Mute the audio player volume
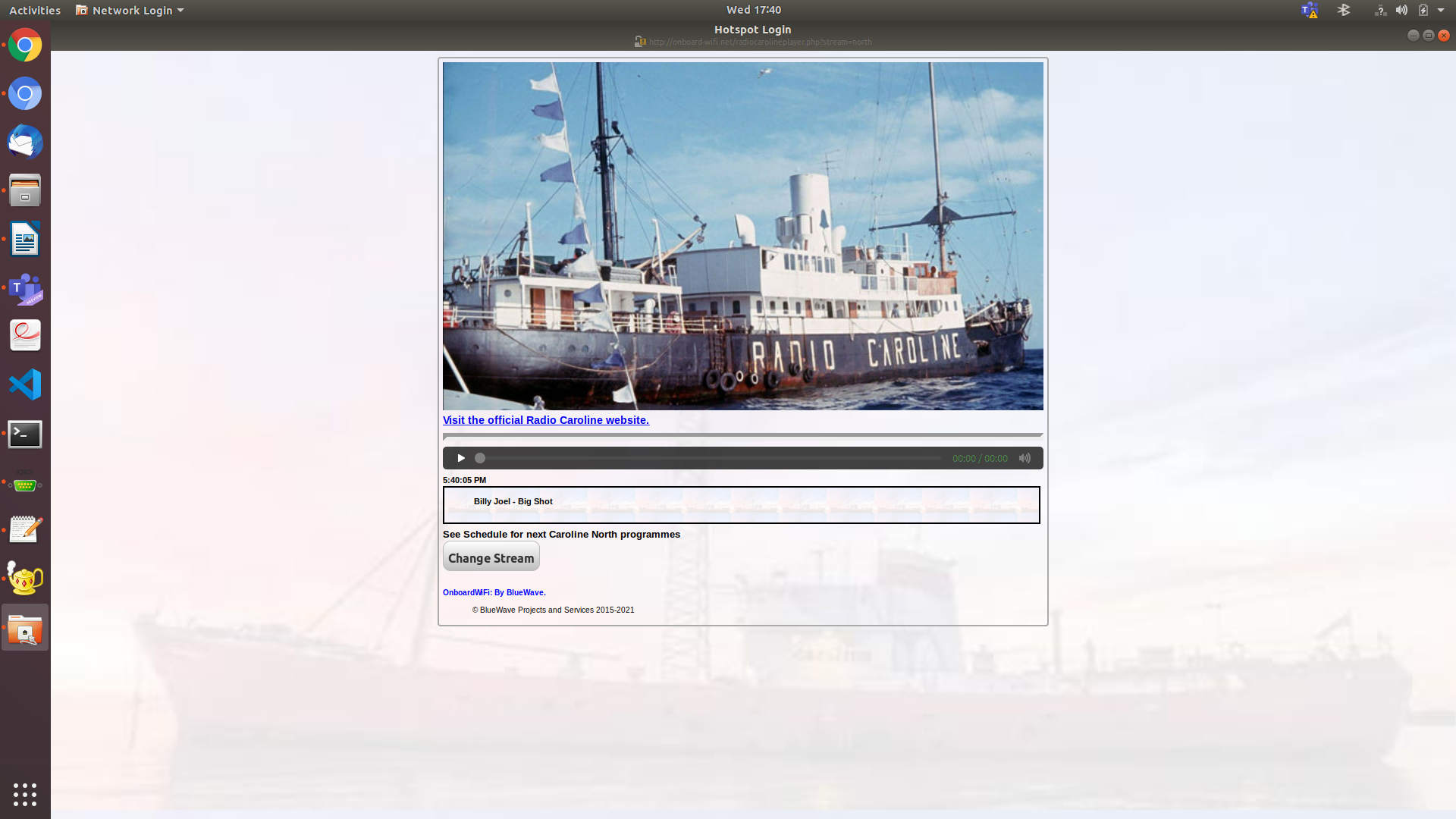 click(1025, 458)
